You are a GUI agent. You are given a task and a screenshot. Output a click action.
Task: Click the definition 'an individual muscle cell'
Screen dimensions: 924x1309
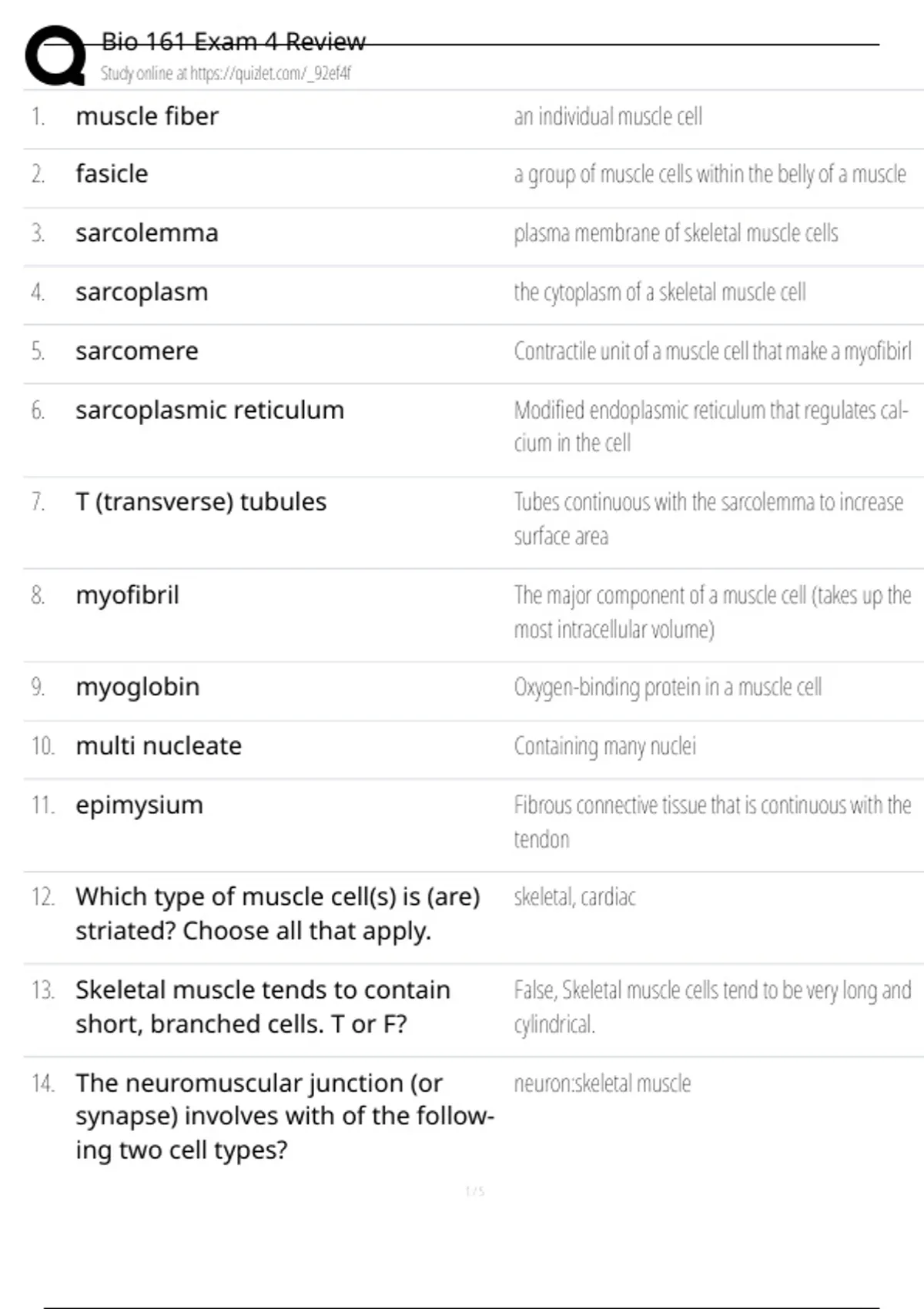pos(608,116)
